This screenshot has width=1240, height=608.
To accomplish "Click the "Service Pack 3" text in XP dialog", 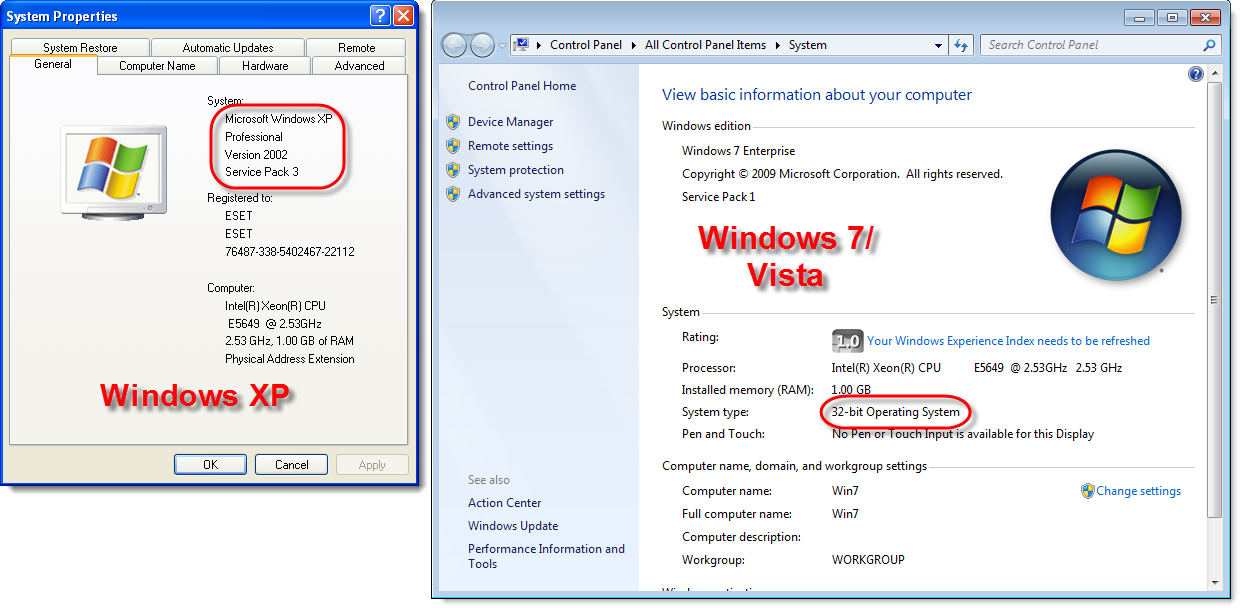I will pyautogui.click(x=262, y=172).
